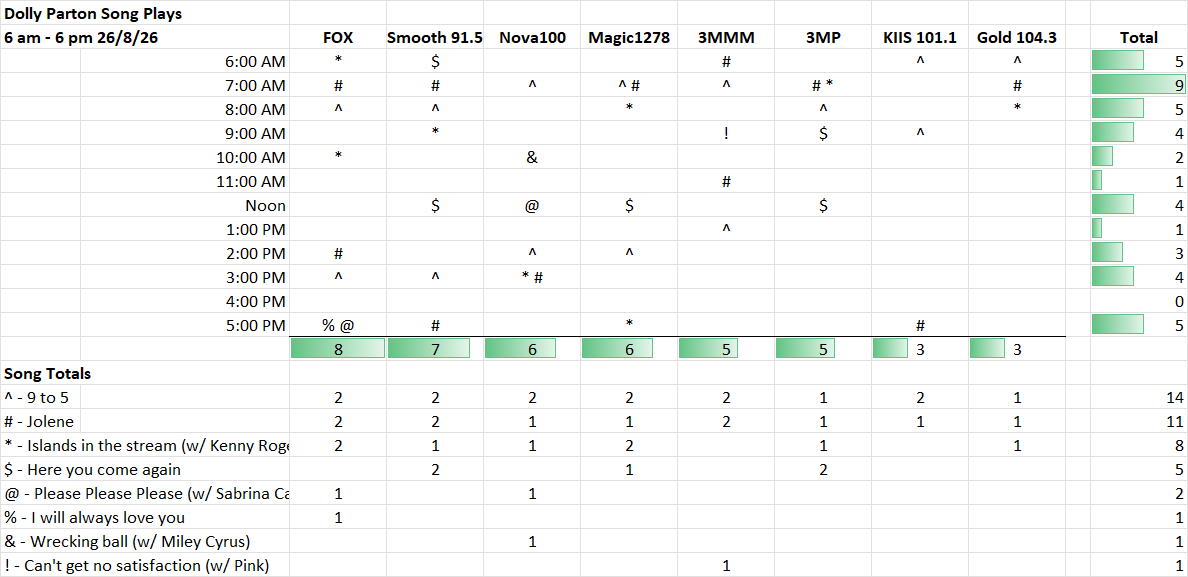1188x577 pixels.
Task: Select the "@ - Please Please Please" label
Action: click(x=146, y=494)
